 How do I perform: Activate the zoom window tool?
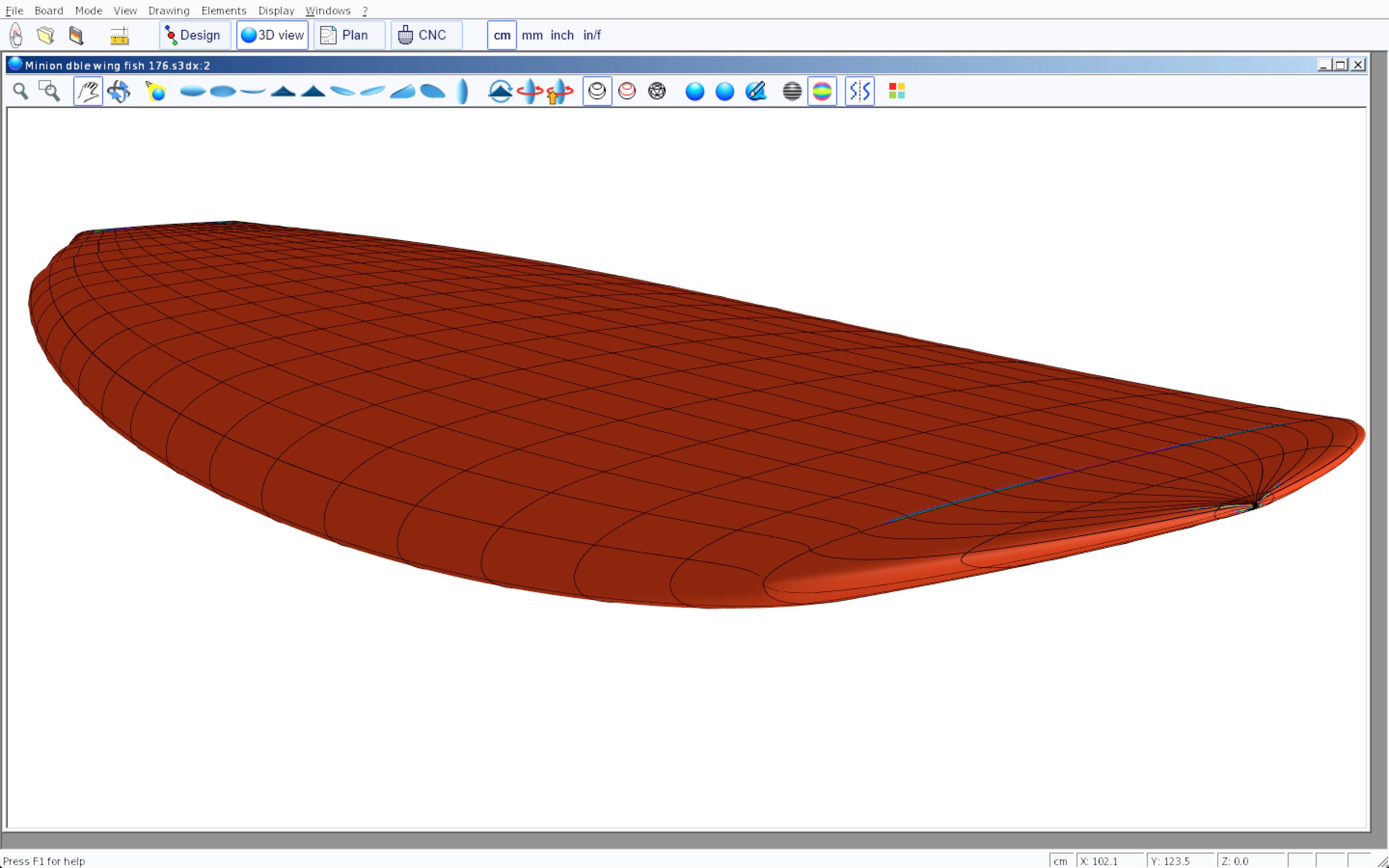click(49, 91)
